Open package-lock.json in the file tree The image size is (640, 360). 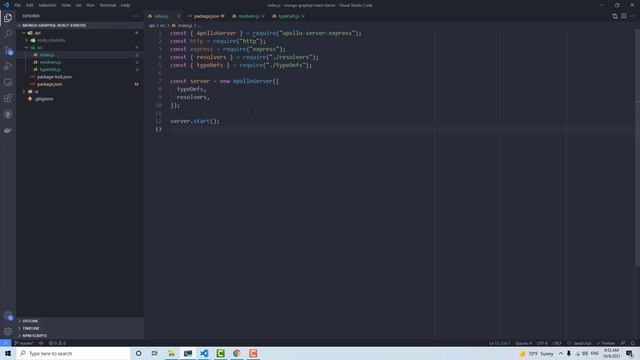pos(54,77)
